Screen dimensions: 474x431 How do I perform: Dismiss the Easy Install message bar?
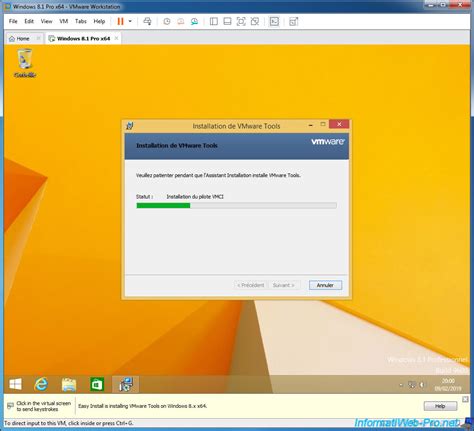(465, 399)
